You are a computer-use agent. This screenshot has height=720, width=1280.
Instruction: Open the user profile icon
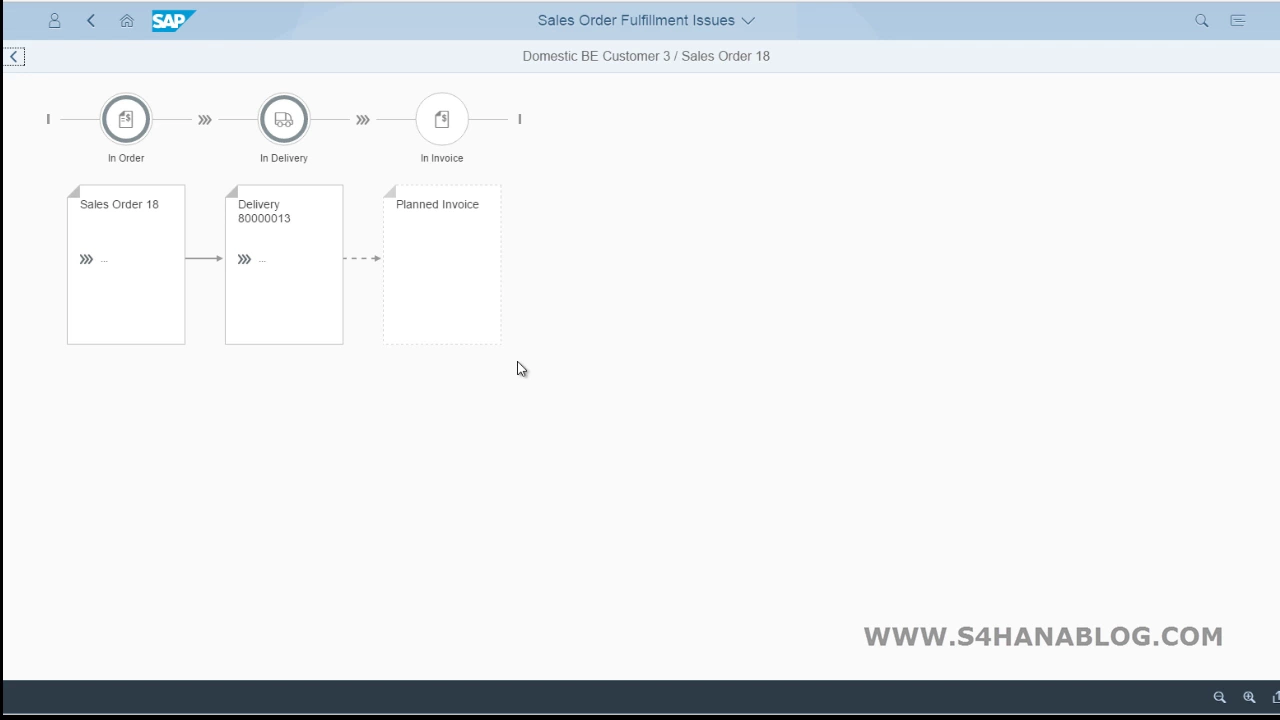coord(55,20)
